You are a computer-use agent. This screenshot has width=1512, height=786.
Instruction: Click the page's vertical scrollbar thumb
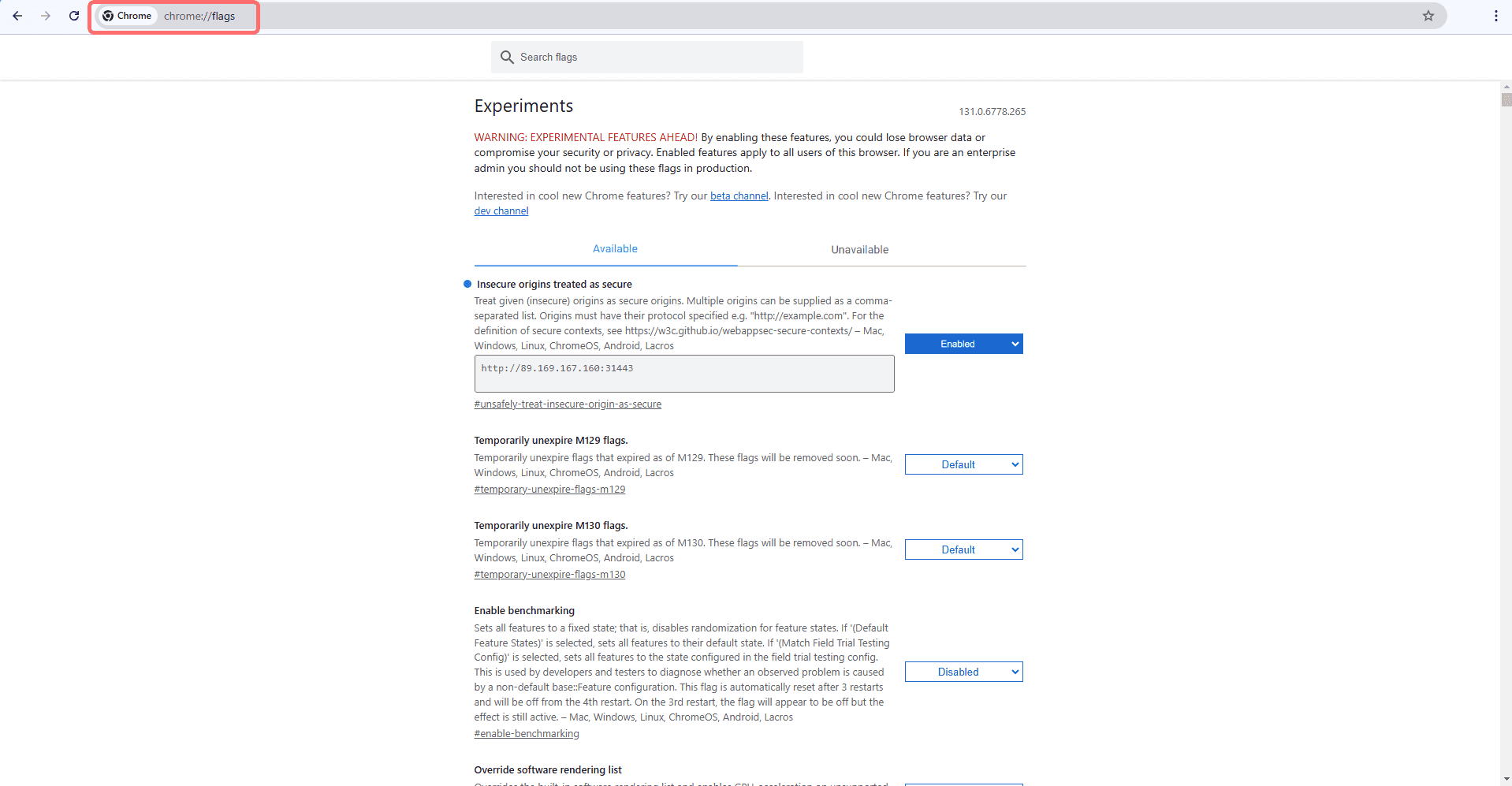tap(1506, 100)
